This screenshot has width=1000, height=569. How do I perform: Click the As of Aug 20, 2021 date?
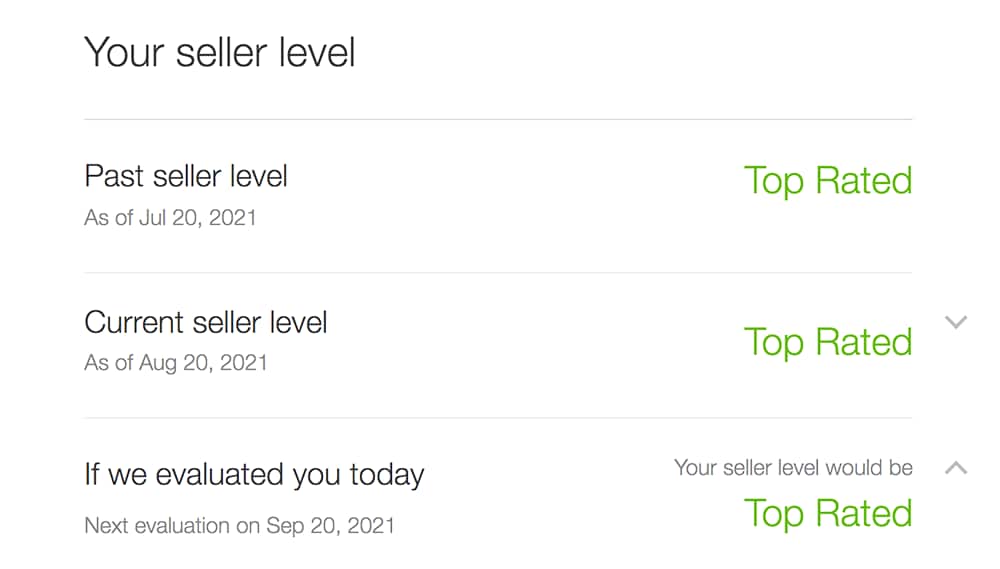pyautogui.click(x=175, y=363)
